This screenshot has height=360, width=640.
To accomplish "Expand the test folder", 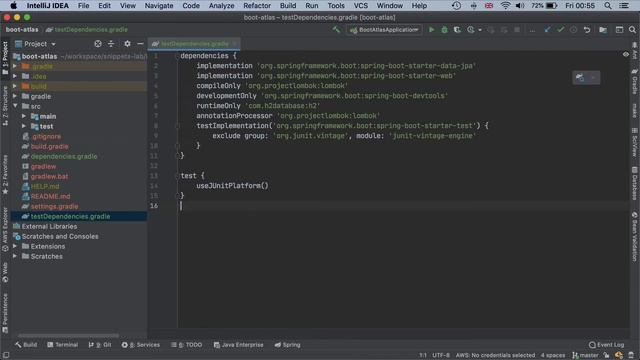I will [x=24, y=126].
